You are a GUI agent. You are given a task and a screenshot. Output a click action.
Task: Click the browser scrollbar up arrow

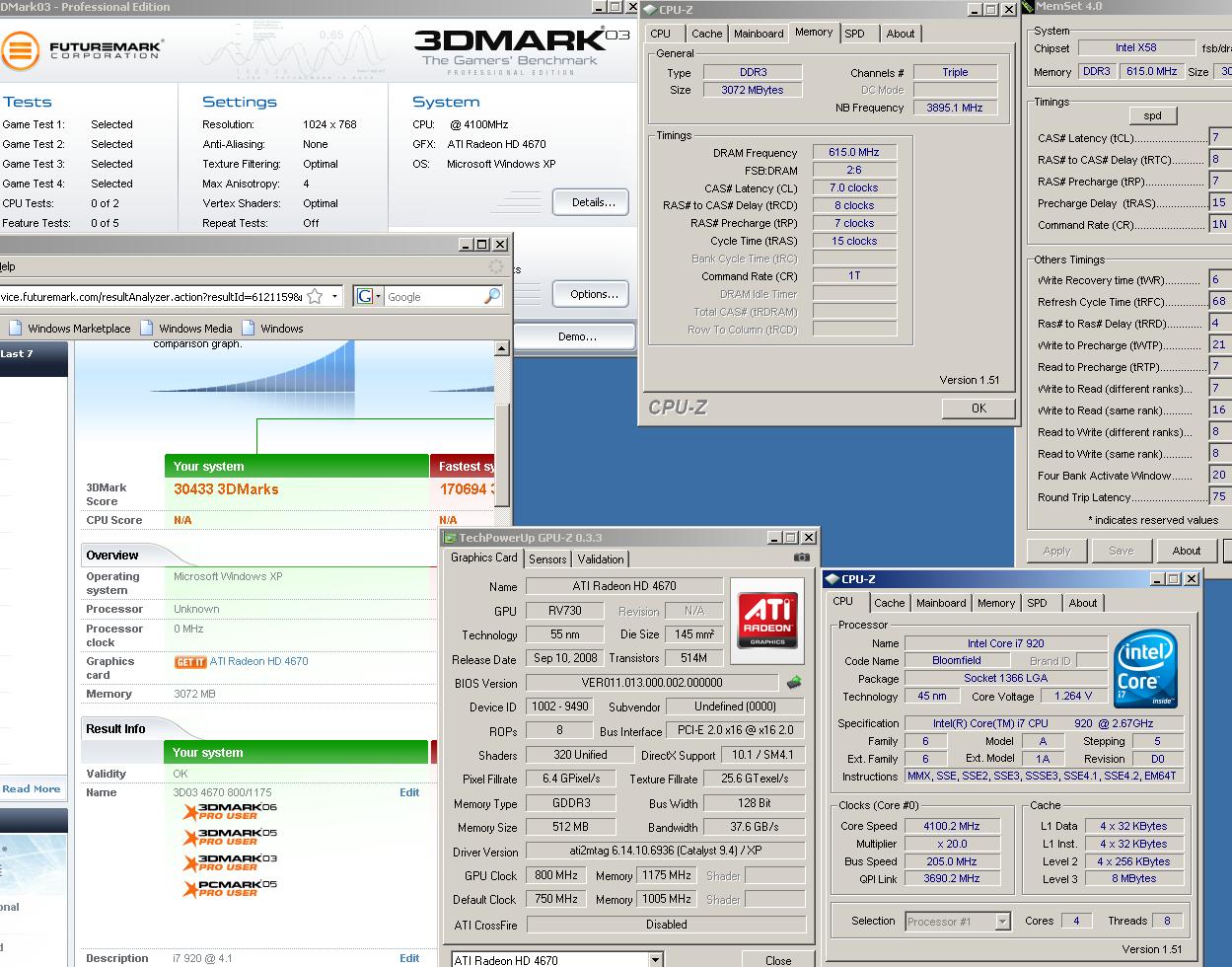pyautogui.click(x=501, y=349)
